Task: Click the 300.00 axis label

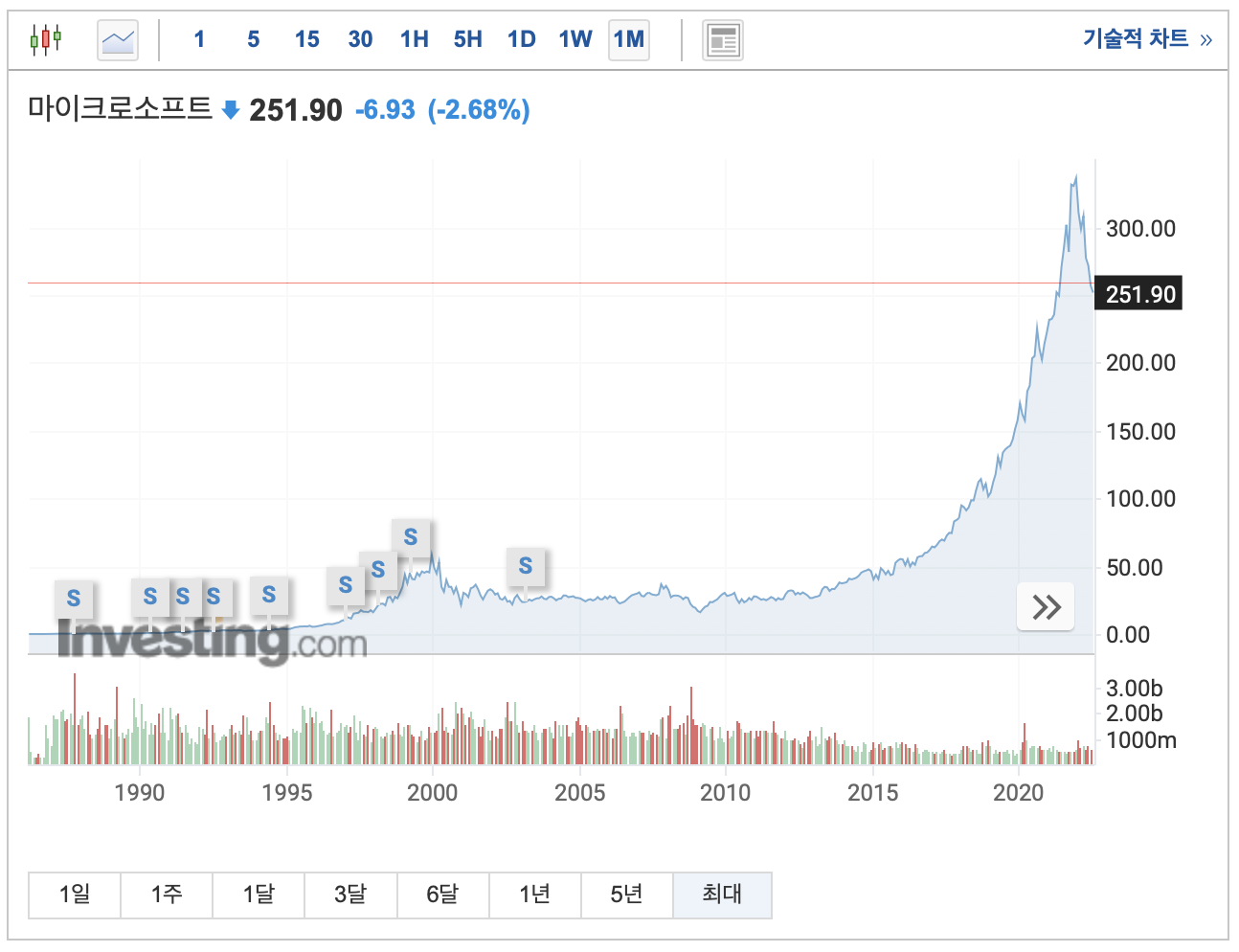Action: (1140, 229)
